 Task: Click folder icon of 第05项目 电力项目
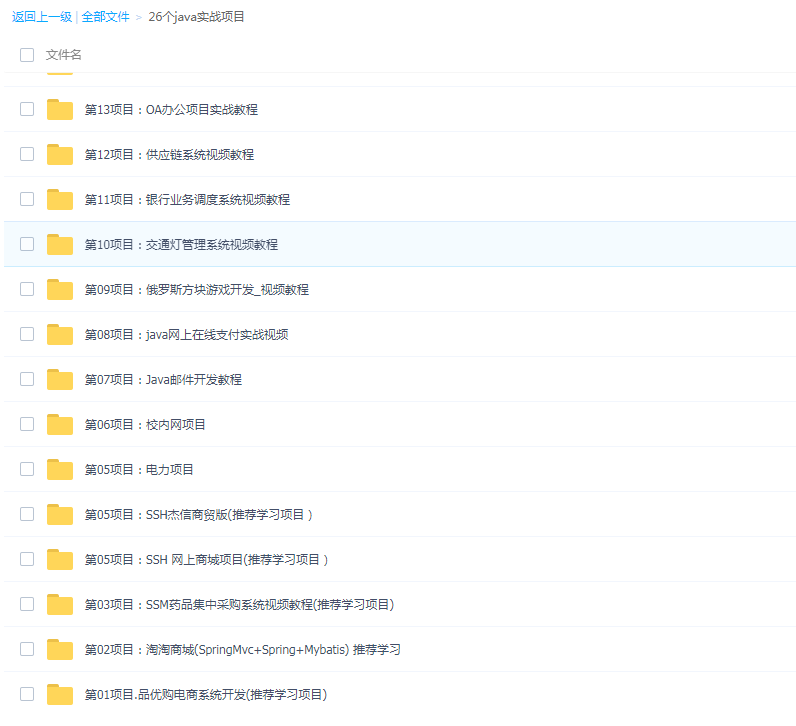coord(60,469)
